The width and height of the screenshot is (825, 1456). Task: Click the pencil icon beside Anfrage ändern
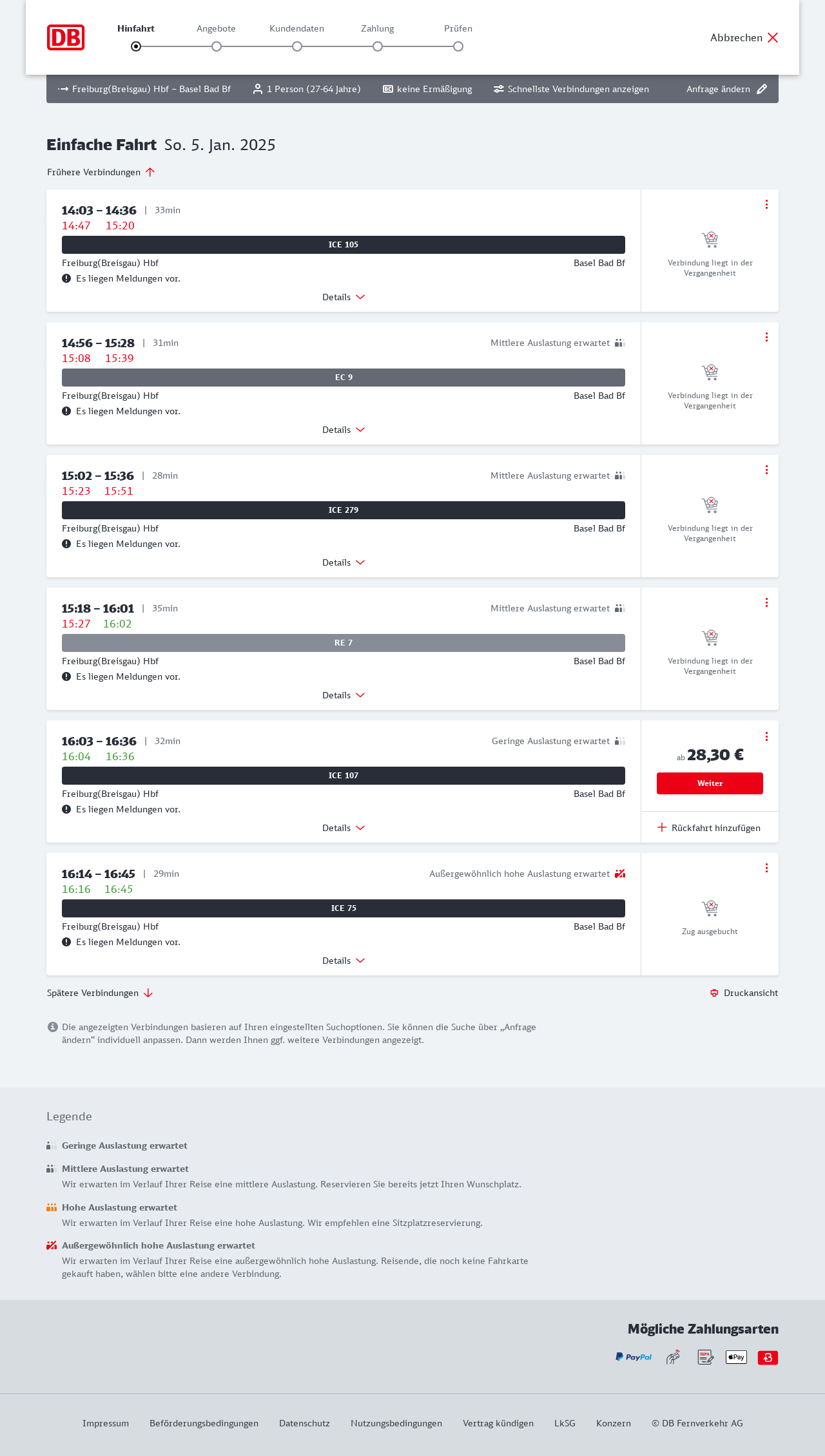762,89
